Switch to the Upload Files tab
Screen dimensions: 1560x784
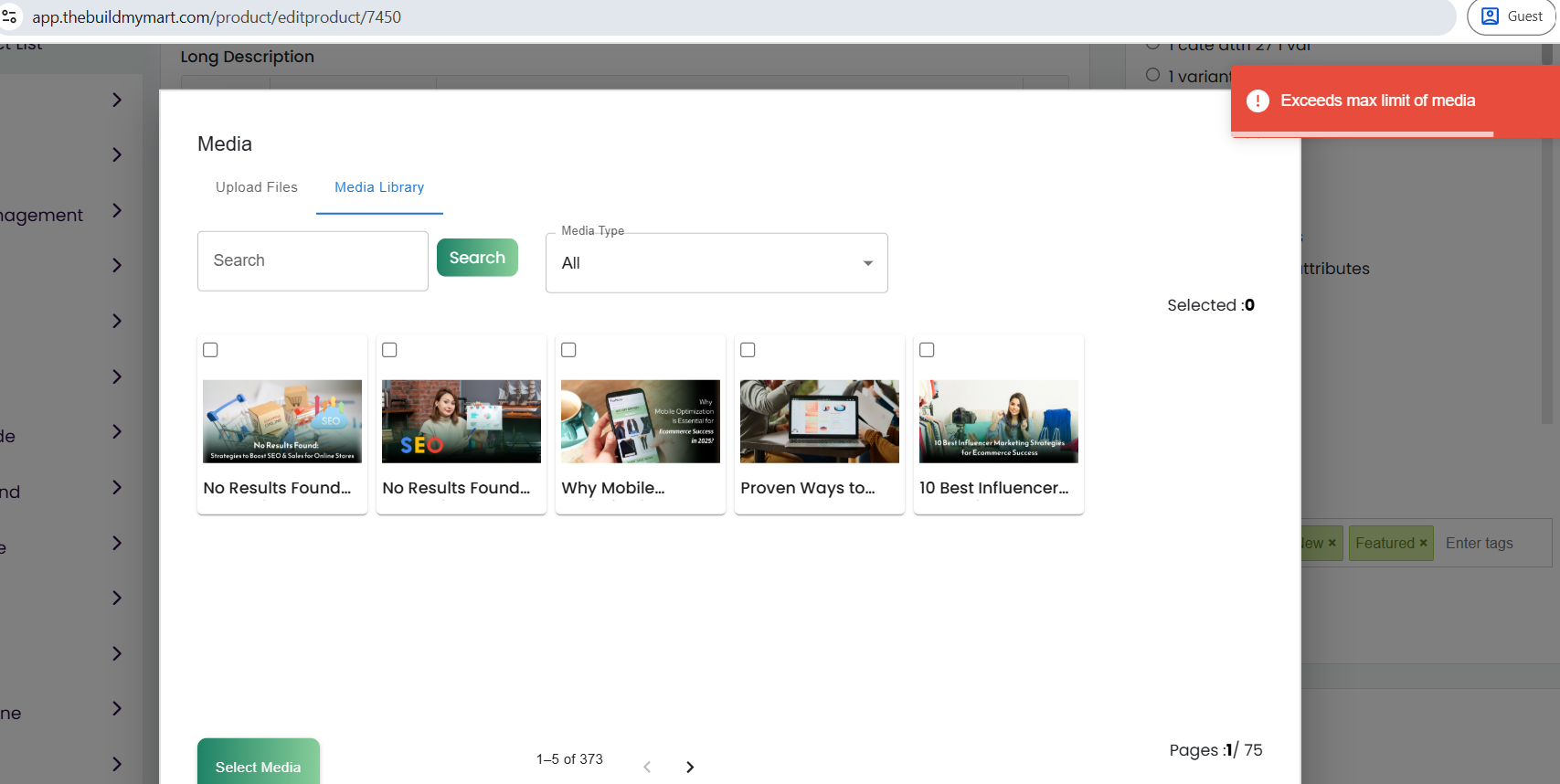point(257,187)
